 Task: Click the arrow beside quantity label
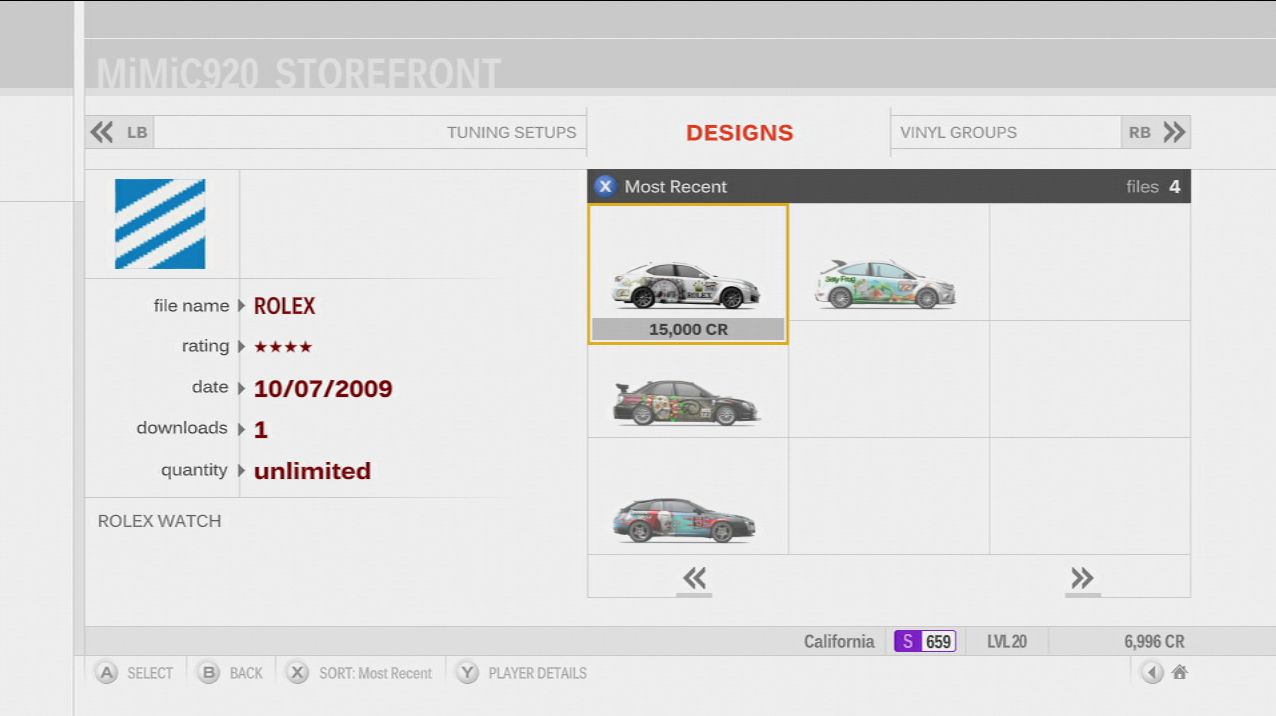pos(241,470)
